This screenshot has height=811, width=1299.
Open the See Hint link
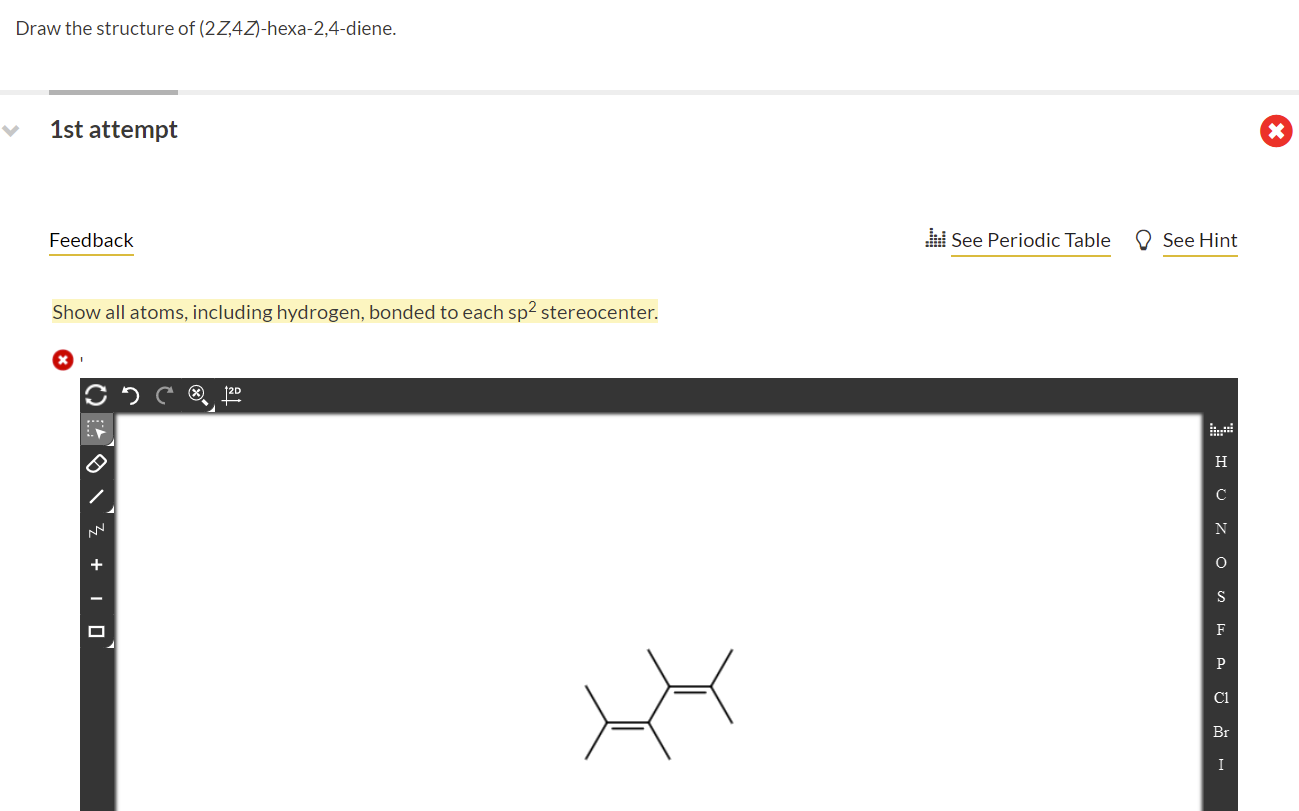pyautogui.click(x=1199, y=240)
